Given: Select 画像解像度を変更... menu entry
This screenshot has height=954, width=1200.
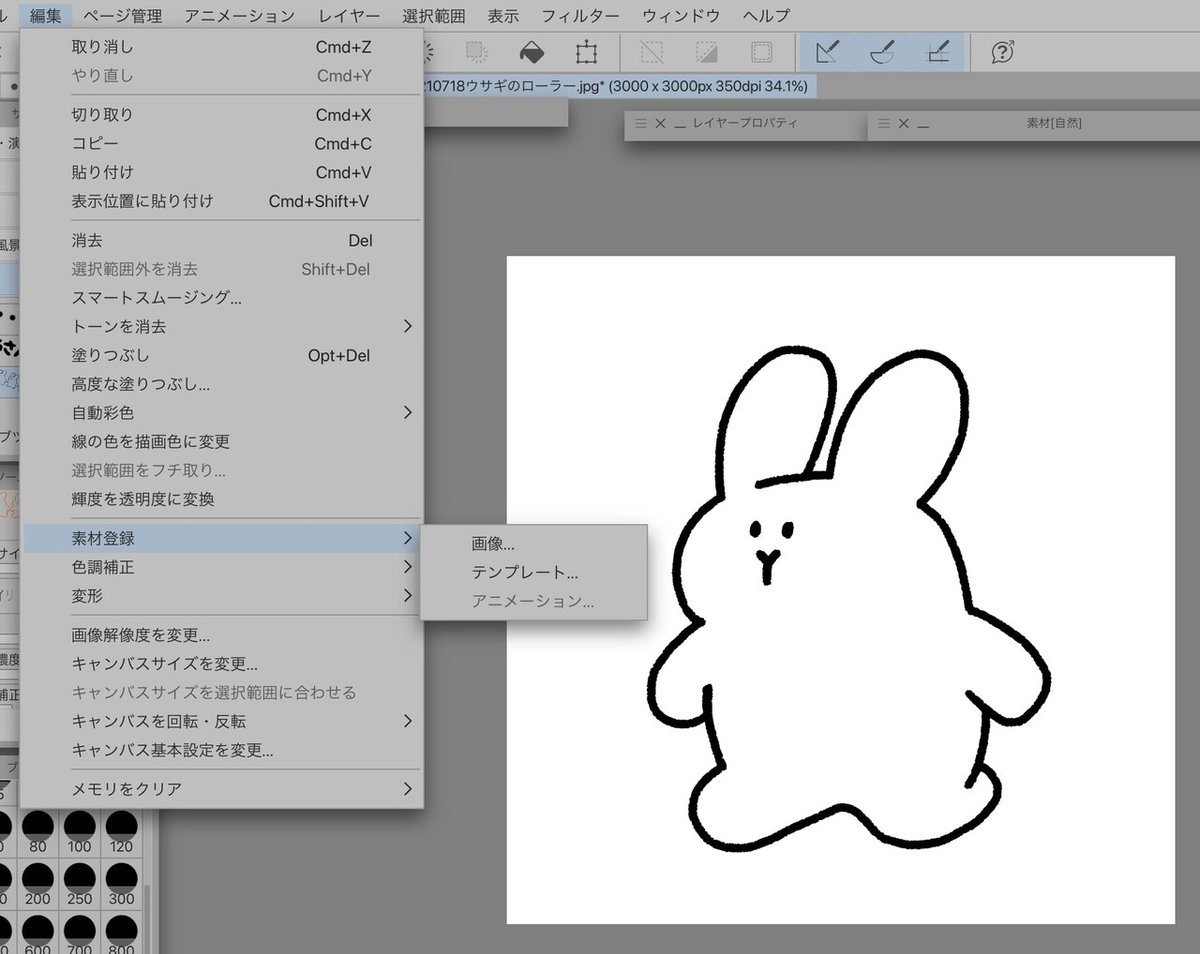Looking at the screenshot, I should [x=141, y=635].
